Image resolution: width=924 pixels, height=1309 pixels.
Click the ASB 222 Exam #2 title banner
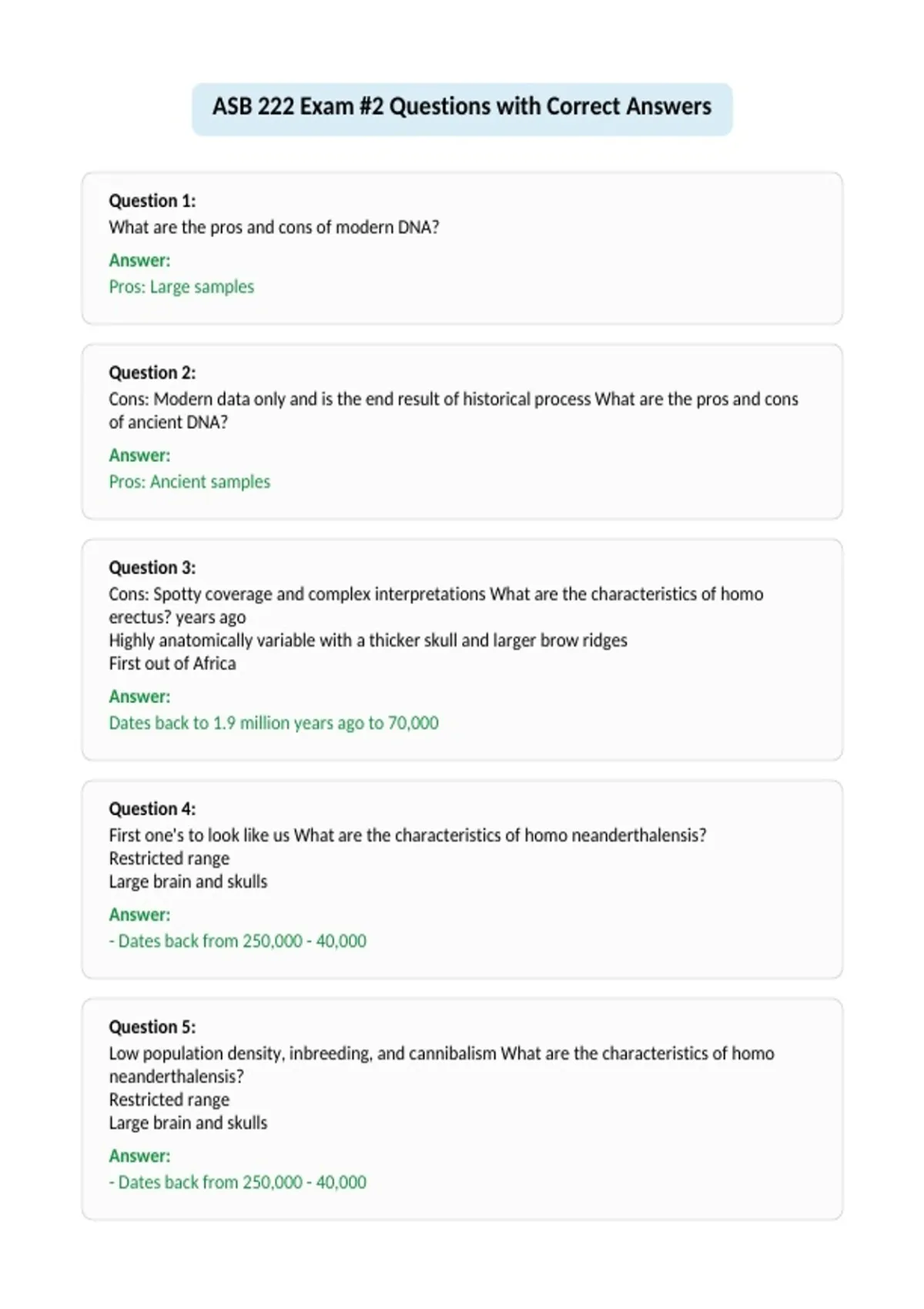coord(462,109)
